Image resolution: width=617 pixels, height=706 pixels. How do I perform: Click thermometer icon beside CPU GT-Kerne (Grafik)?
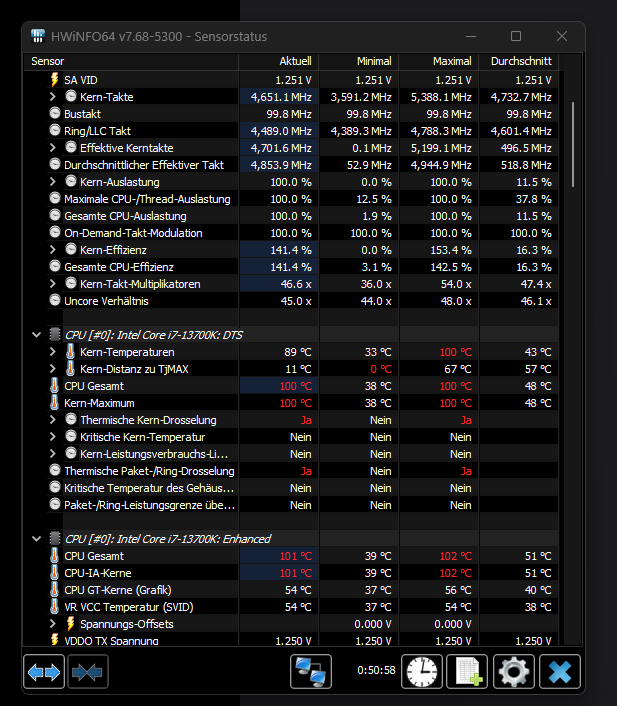coord(54,590)
